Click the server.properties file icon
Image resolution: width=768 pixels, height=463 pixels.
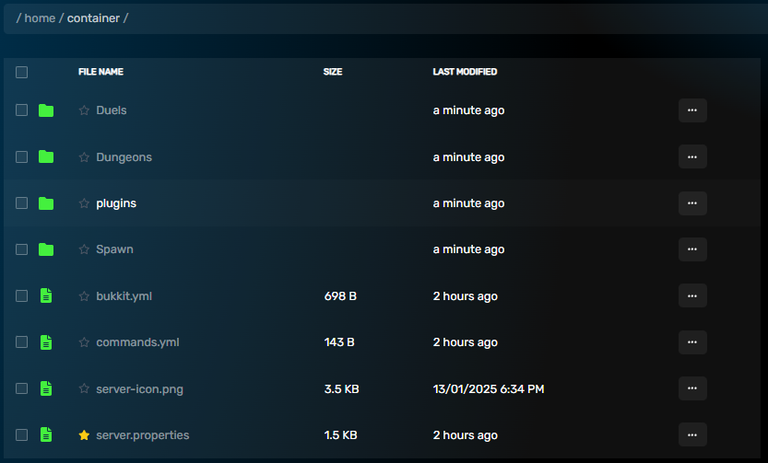46,435
